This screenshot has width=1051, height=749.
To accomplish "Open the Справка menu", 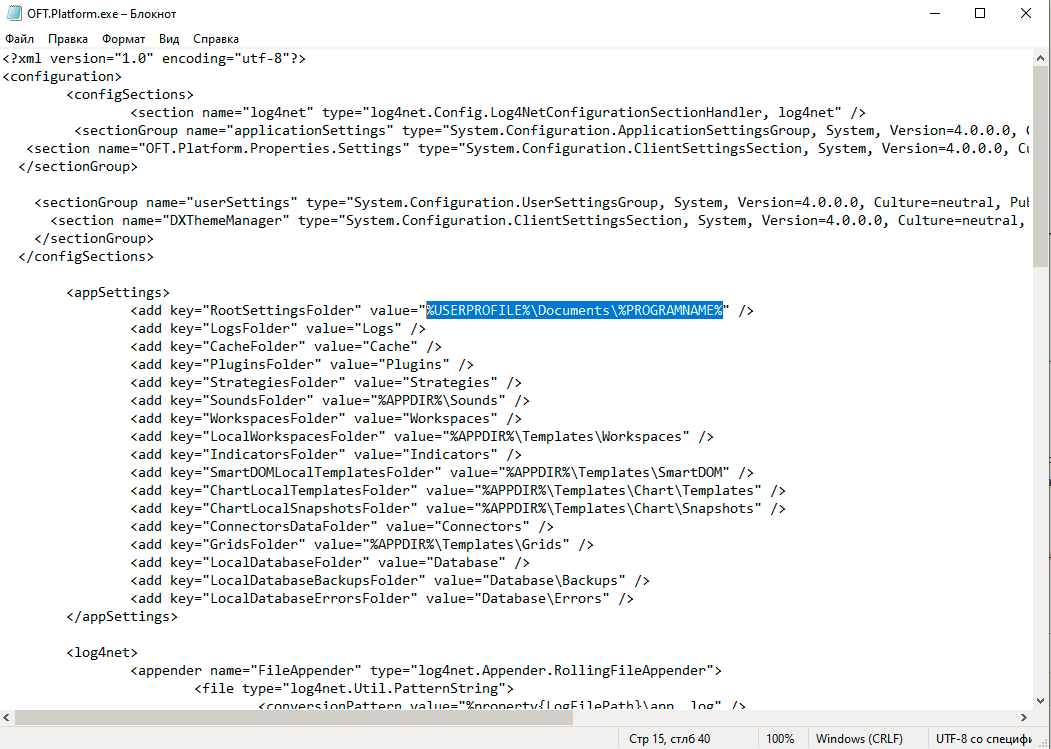I will 215,38.
